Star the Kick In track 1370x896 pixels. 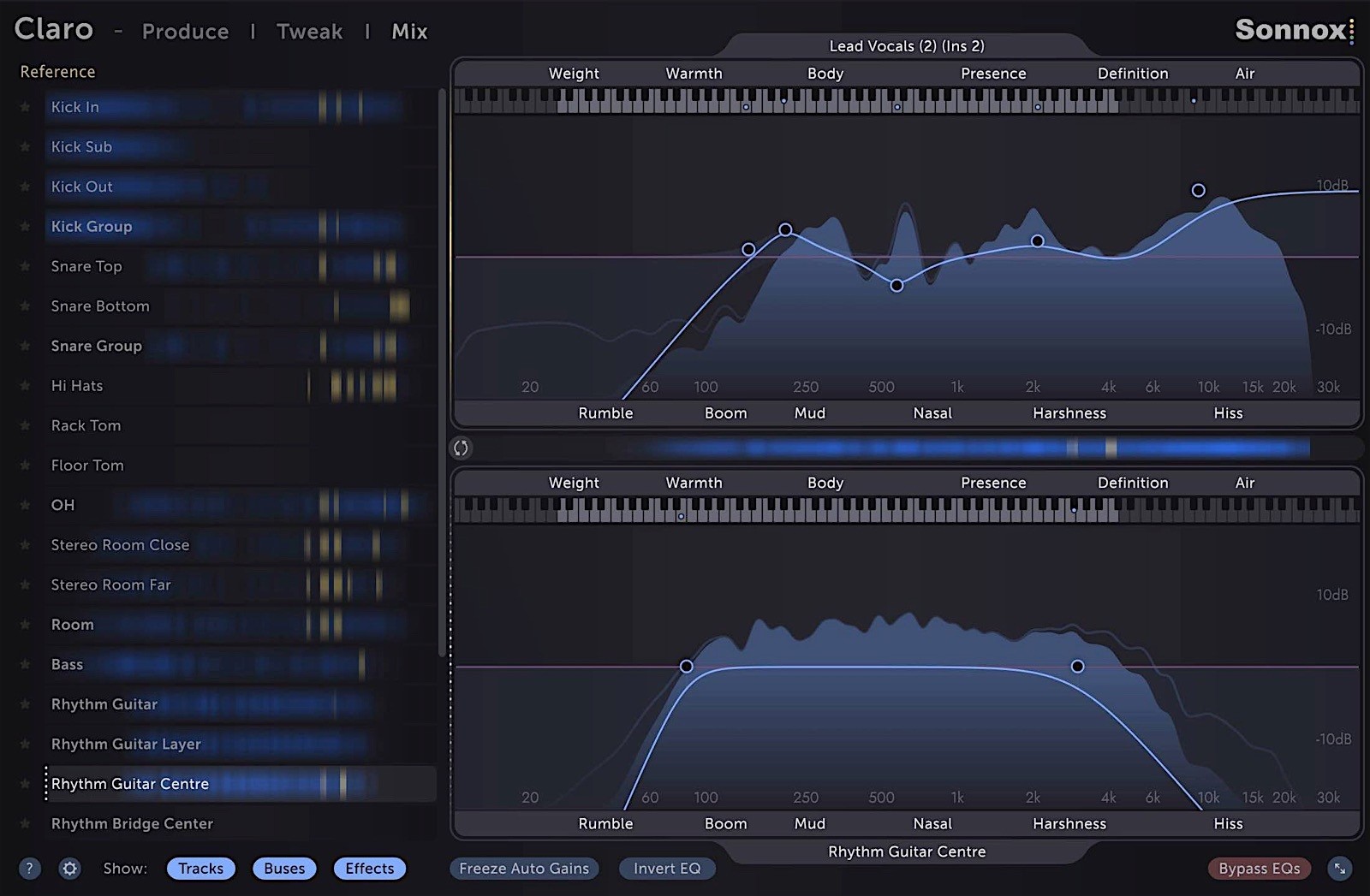point(25,107)
